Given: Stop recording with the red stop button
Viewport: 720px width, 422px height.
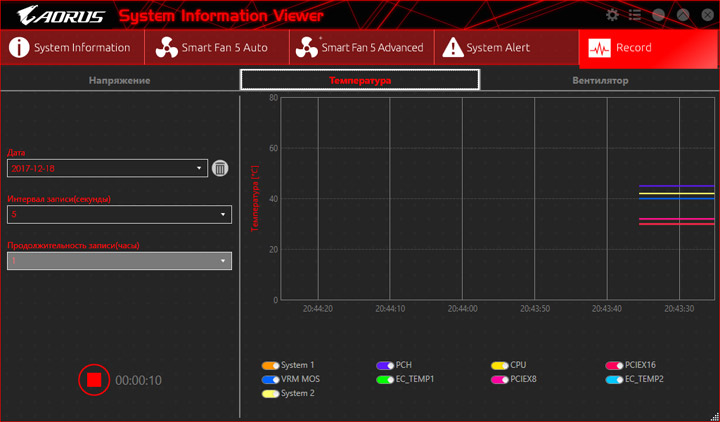Looking at the screenshot, I should (x=94, y=380).
